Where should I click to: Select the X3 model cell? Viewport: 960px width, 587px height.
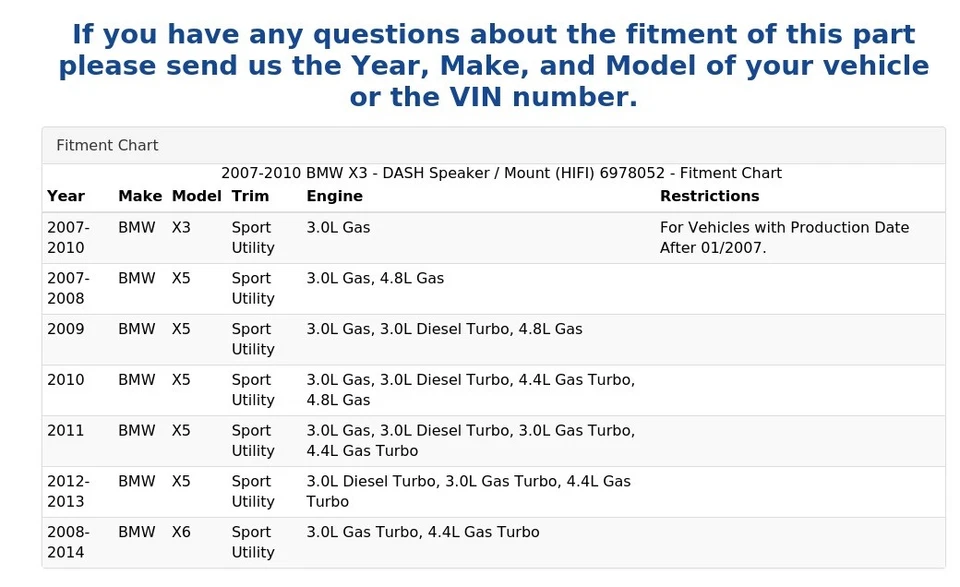click(x=181, y=228)
